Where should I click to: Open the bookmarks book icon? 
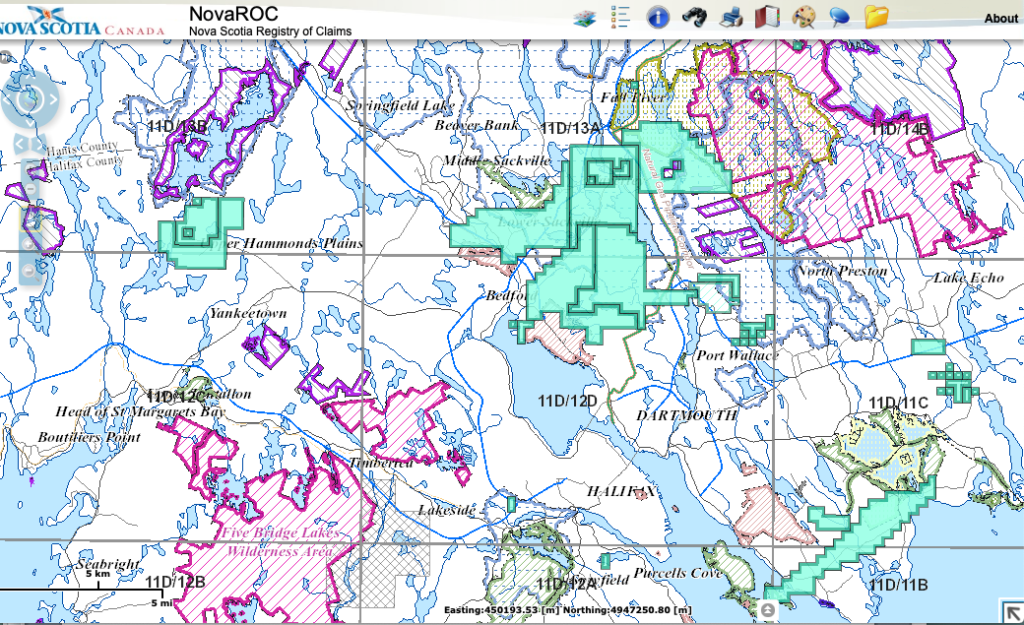click(767, 17)
